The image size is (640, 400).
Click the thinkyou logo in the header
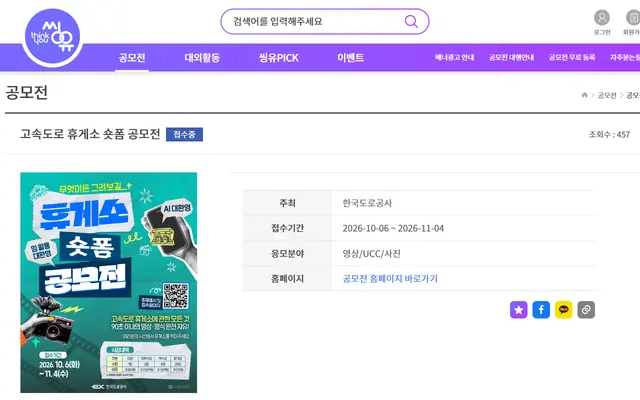point(52,37)
